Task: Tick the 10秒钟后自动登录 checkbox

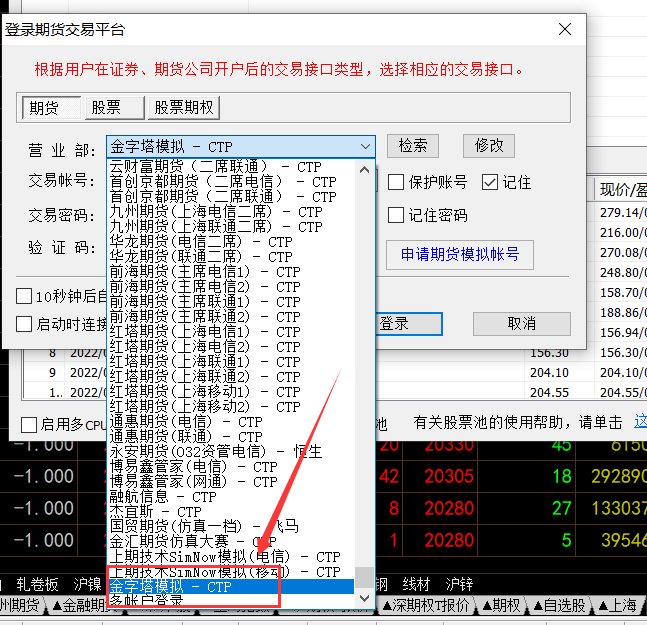Action: click(24, 296)
